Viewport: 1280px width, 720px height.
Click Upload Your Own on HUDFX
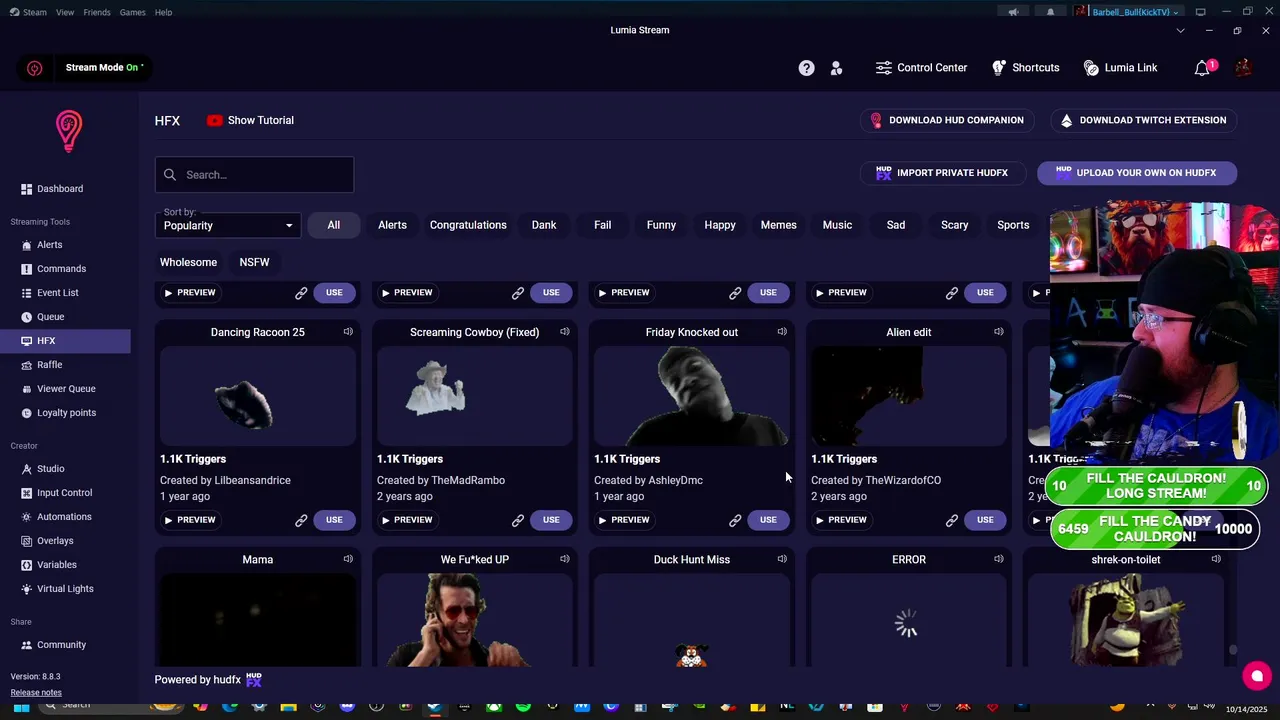[1137, 173]
